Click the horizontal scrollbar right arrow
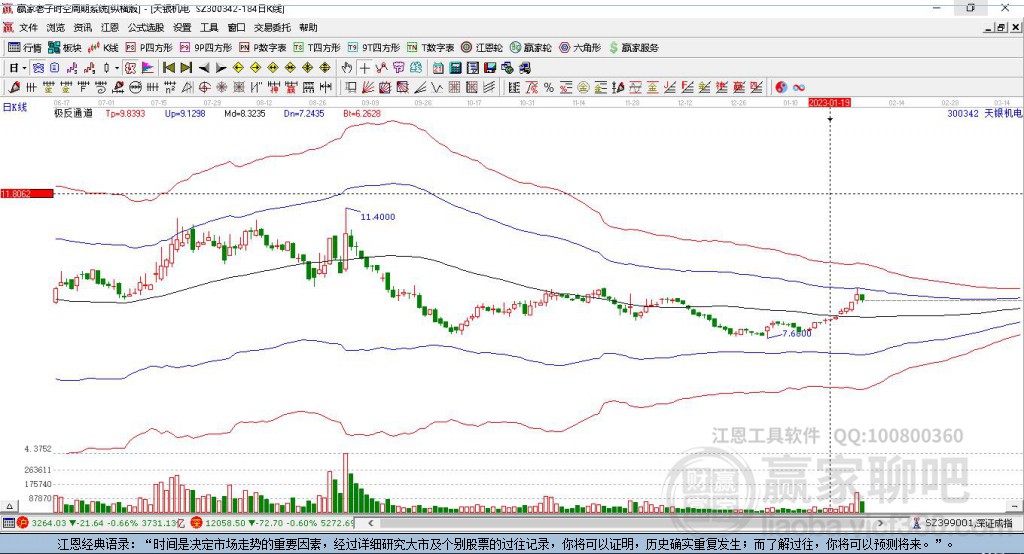This screenshot has width=1024, height=554. click(880, 523)
